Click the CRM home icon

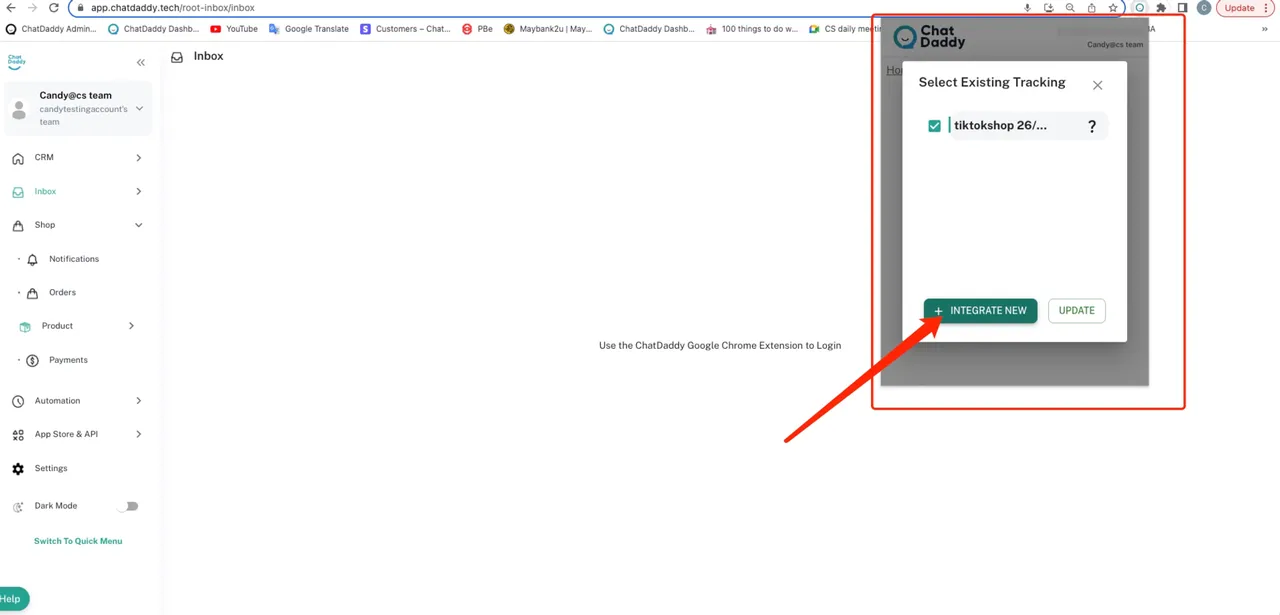point(18,158)
